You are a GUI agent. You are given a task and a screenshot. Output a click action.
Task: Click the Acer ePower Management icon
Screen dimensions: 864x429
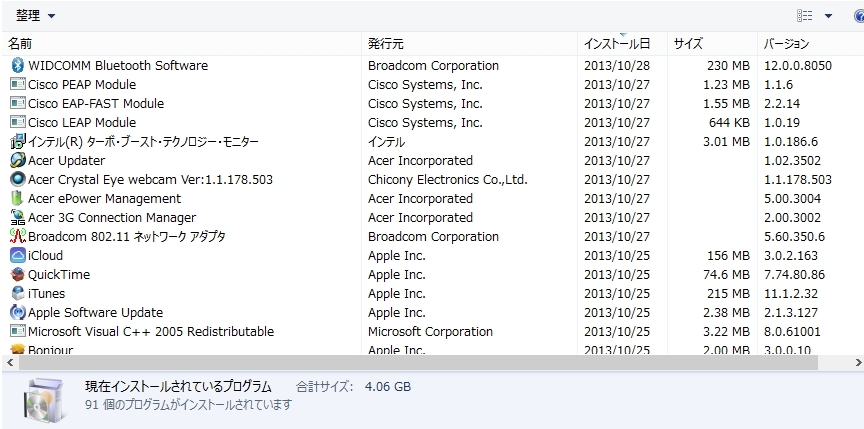[18, 198]
